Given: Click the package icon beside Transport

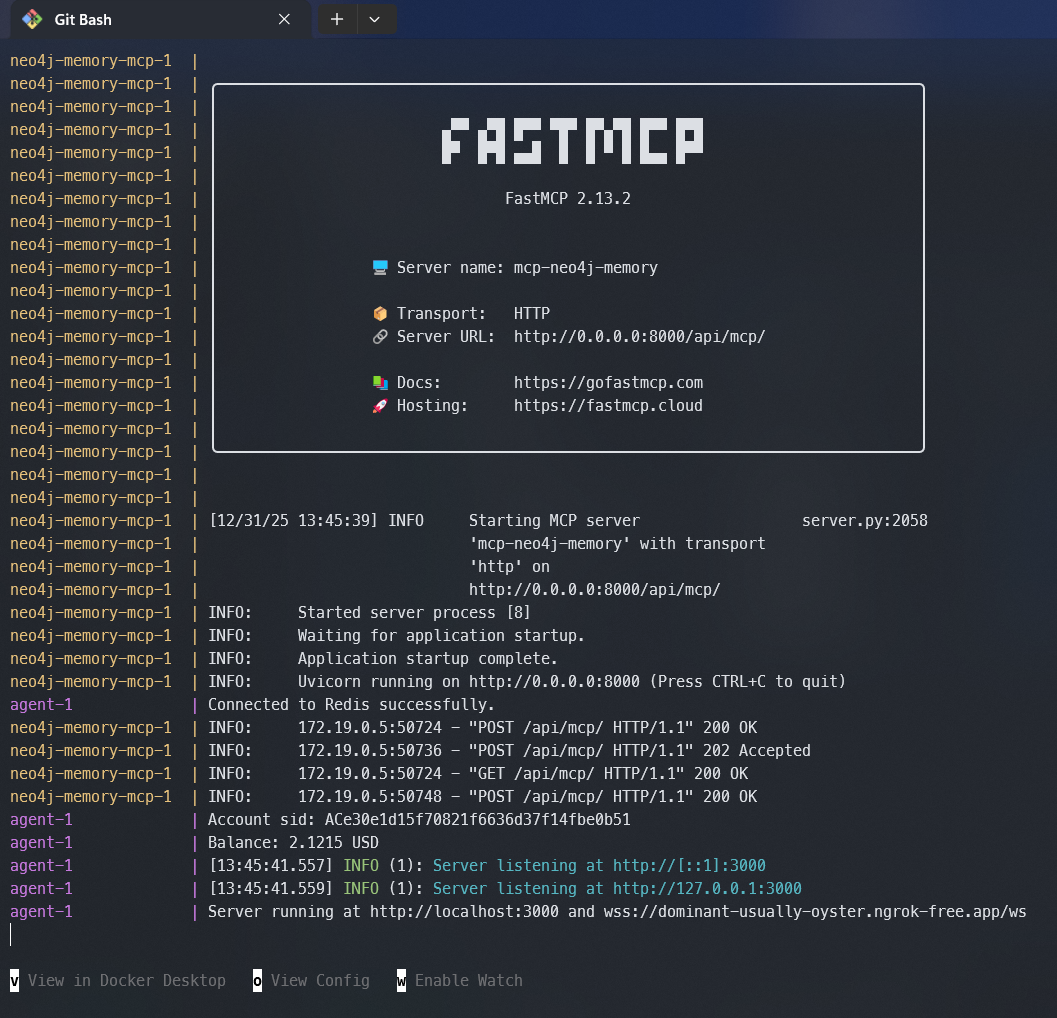Looking at the screenshot, I should 380,313.
